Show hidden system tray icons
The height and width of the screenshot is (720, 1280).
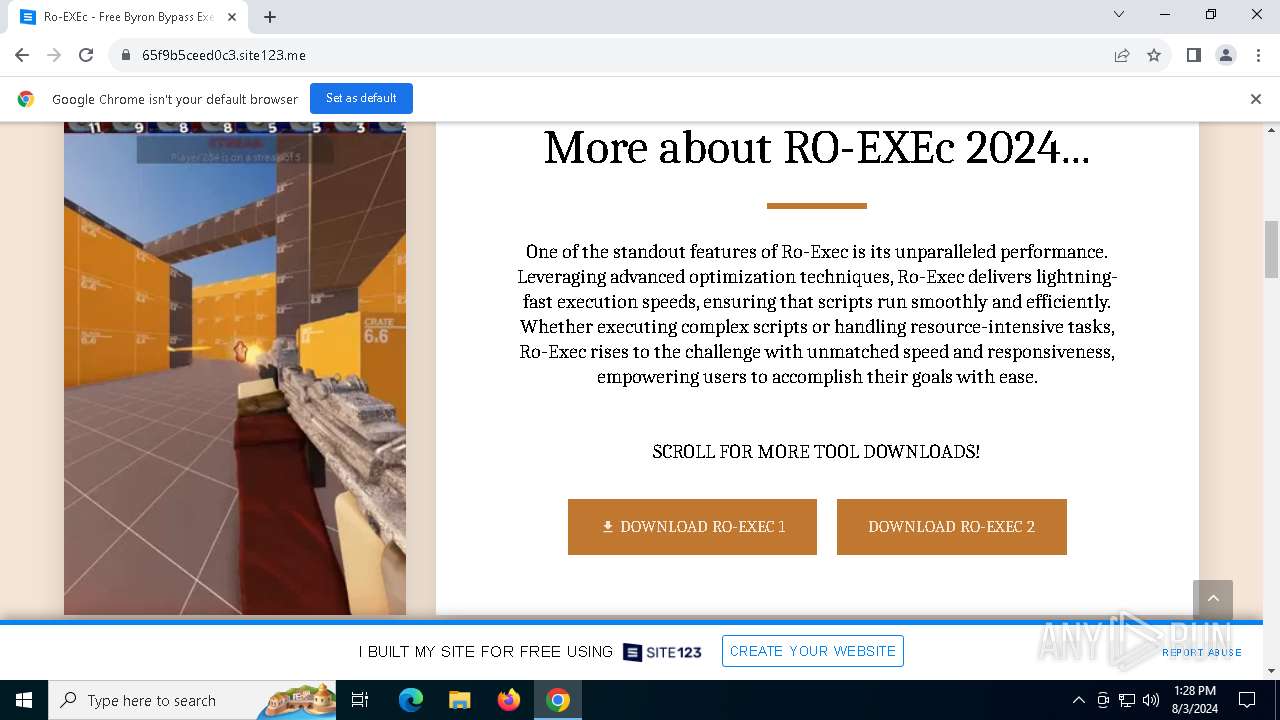tap(1078, 700)
